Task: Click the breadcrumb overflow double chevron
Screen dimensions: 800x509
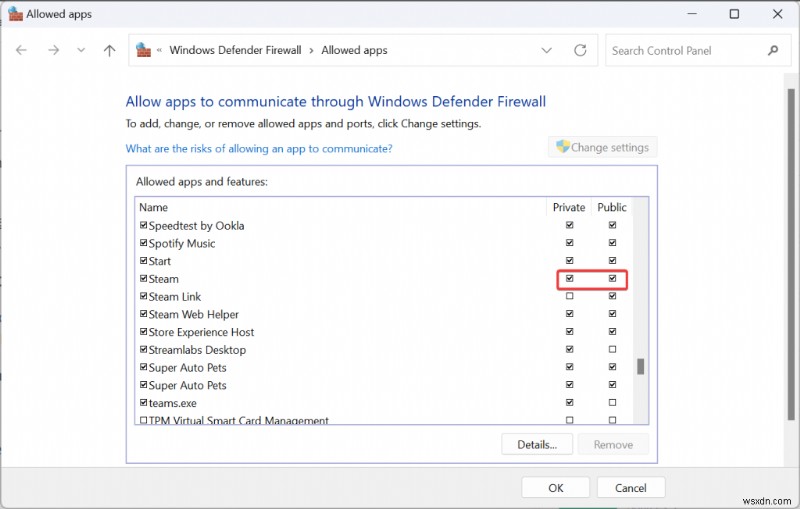Action: pyautogui.click(x=159, y=50)
